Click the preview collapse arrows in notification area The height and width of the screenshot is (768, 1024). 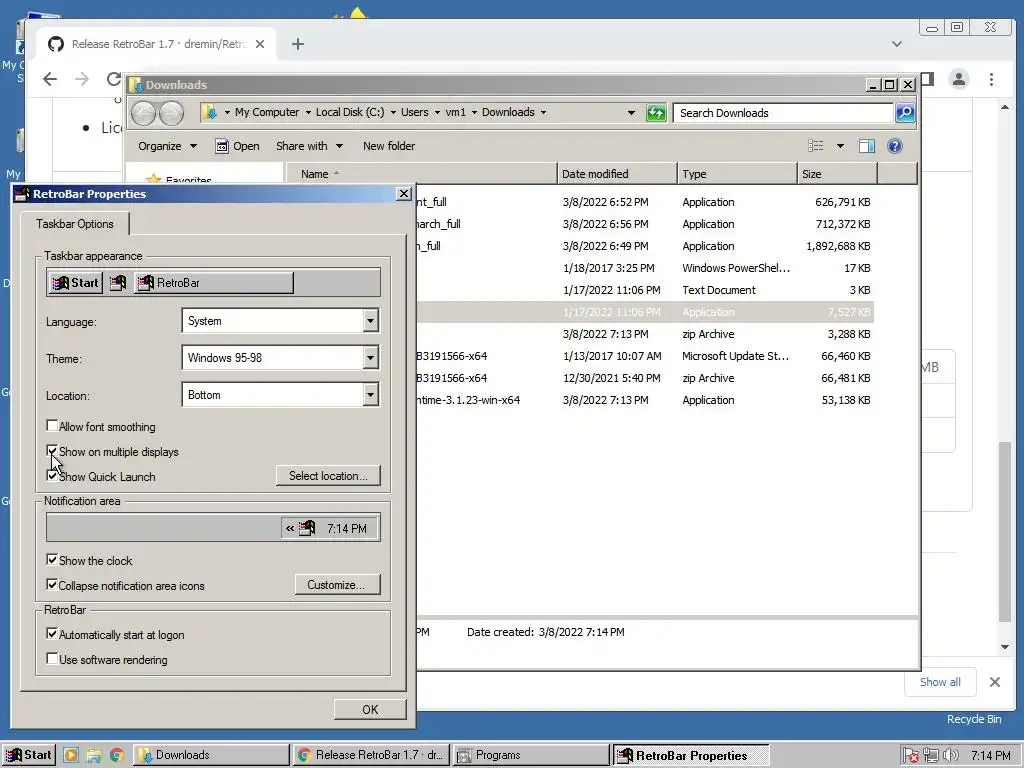click(290, 528)
